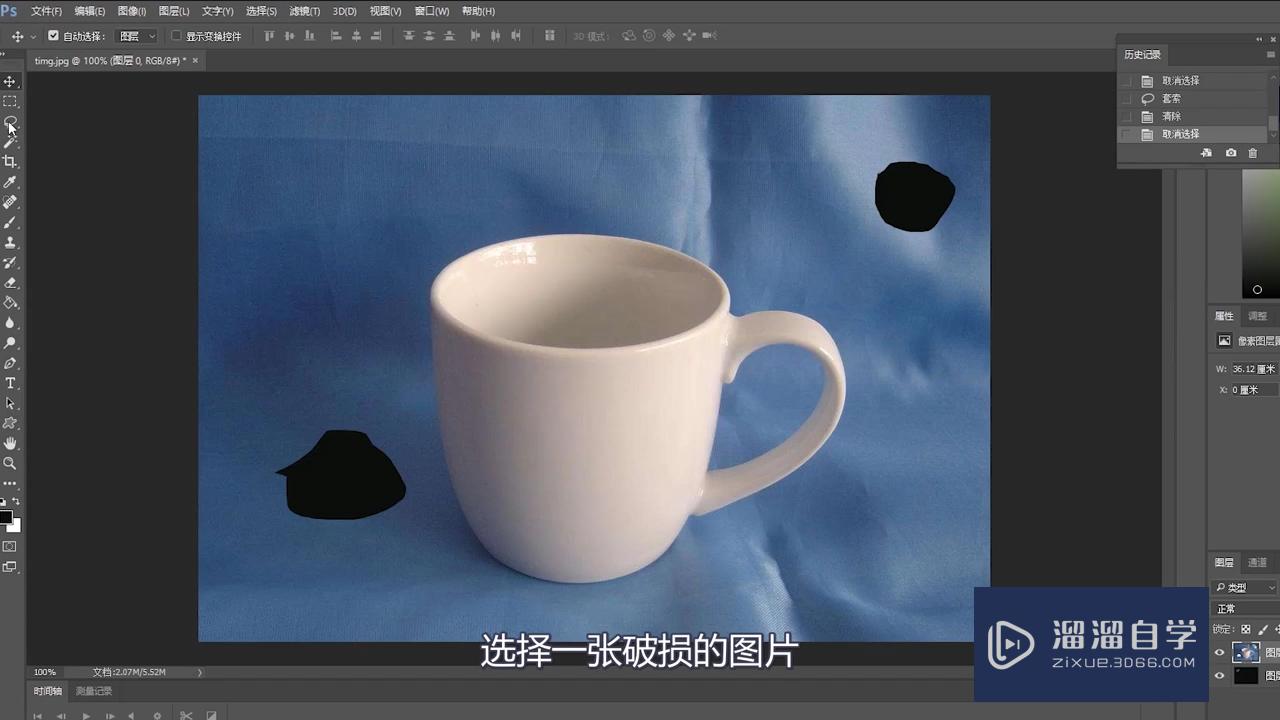Switch to the 测量记录 tab
Viewport: 1280px width, 720px height.
pos(94,691)
